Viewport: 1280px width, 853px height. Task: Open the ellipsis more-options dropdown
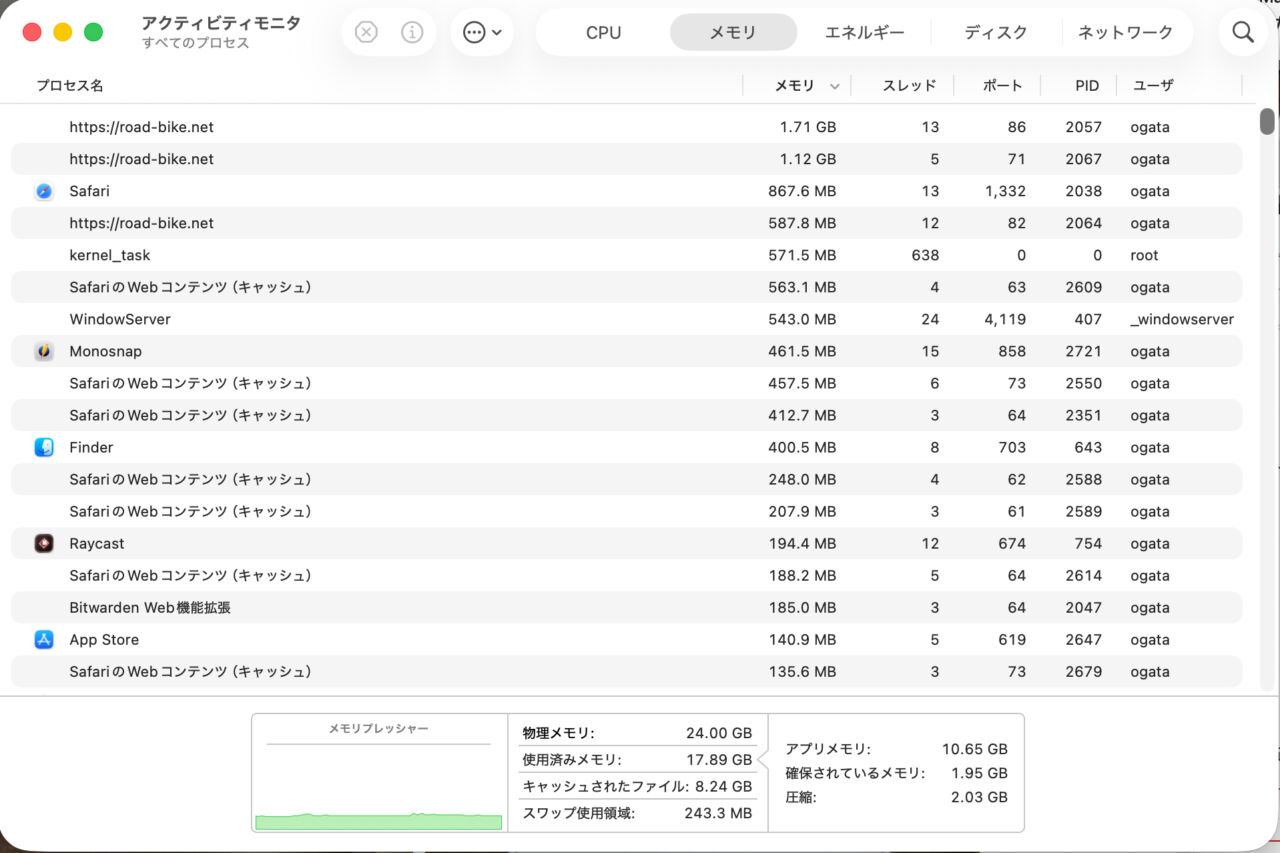482,32
